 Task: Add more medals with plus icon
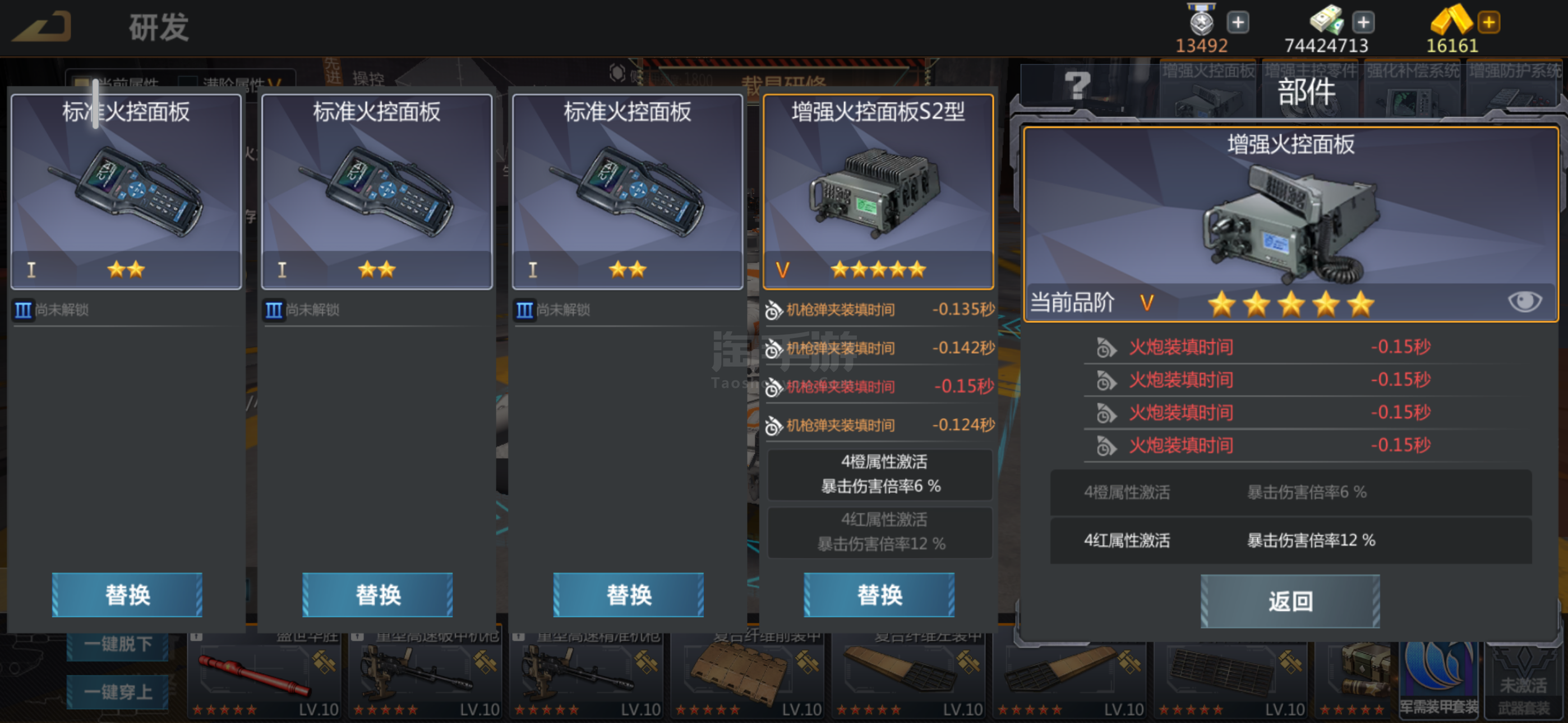click(1238, 23)
